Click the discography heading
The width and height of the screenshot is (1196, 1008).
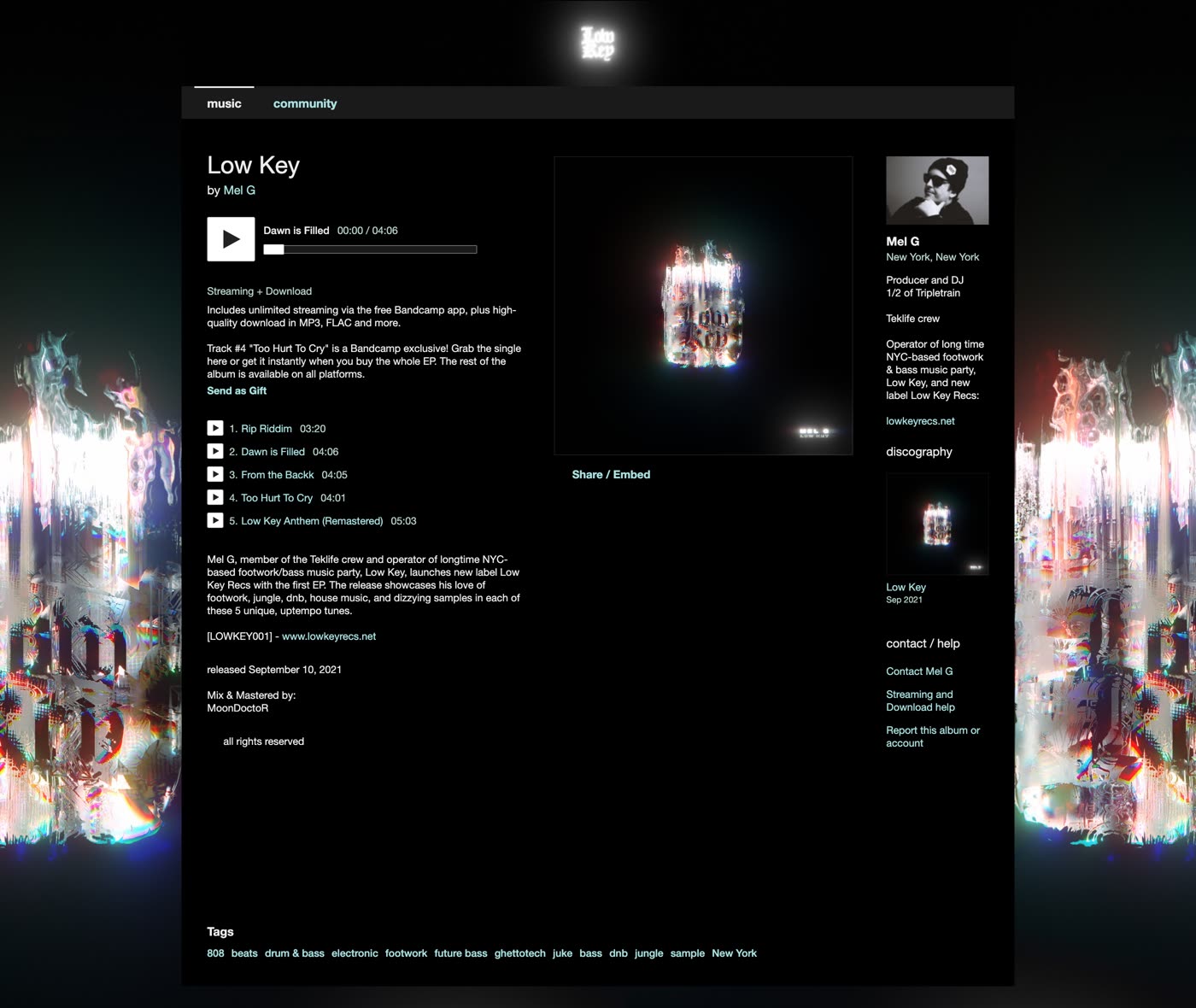tap(919, 452)
